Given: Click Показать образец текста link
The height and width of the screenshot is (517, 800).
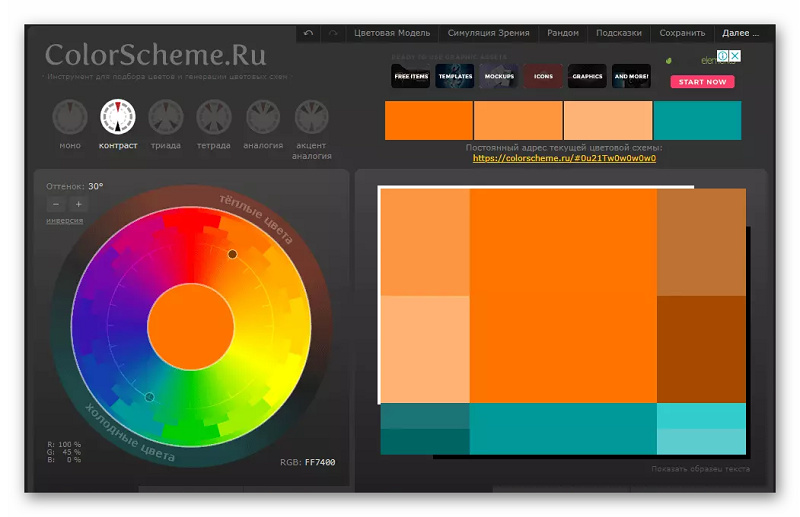Looking at the screenshot, I should tap(701, 469).
